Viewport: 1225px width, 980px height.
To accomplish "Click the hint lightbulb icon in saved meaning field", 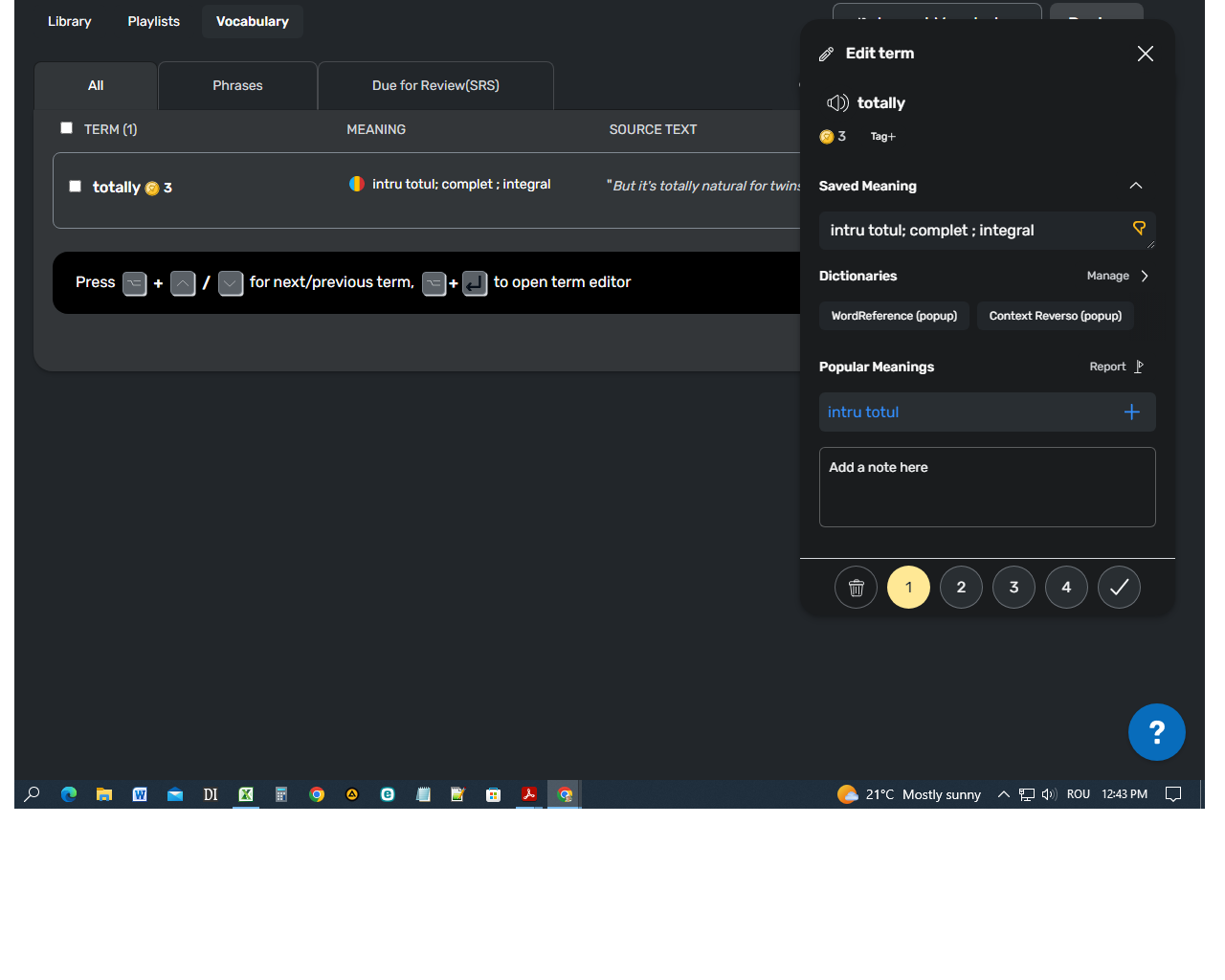I will (x=1139, y=228).
